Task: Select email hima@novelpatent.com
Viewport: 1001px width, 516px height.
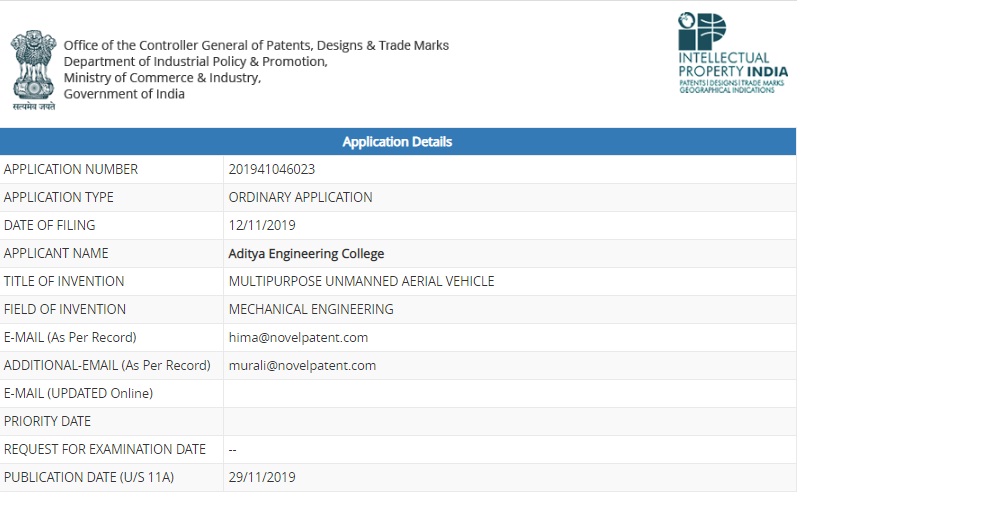Action: (298, 338)
